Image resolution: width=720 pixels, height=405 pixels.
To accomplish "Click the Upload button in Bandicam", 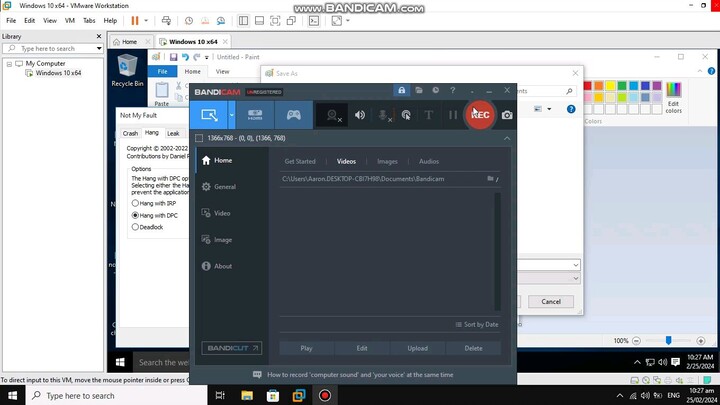I will [417, 348].
